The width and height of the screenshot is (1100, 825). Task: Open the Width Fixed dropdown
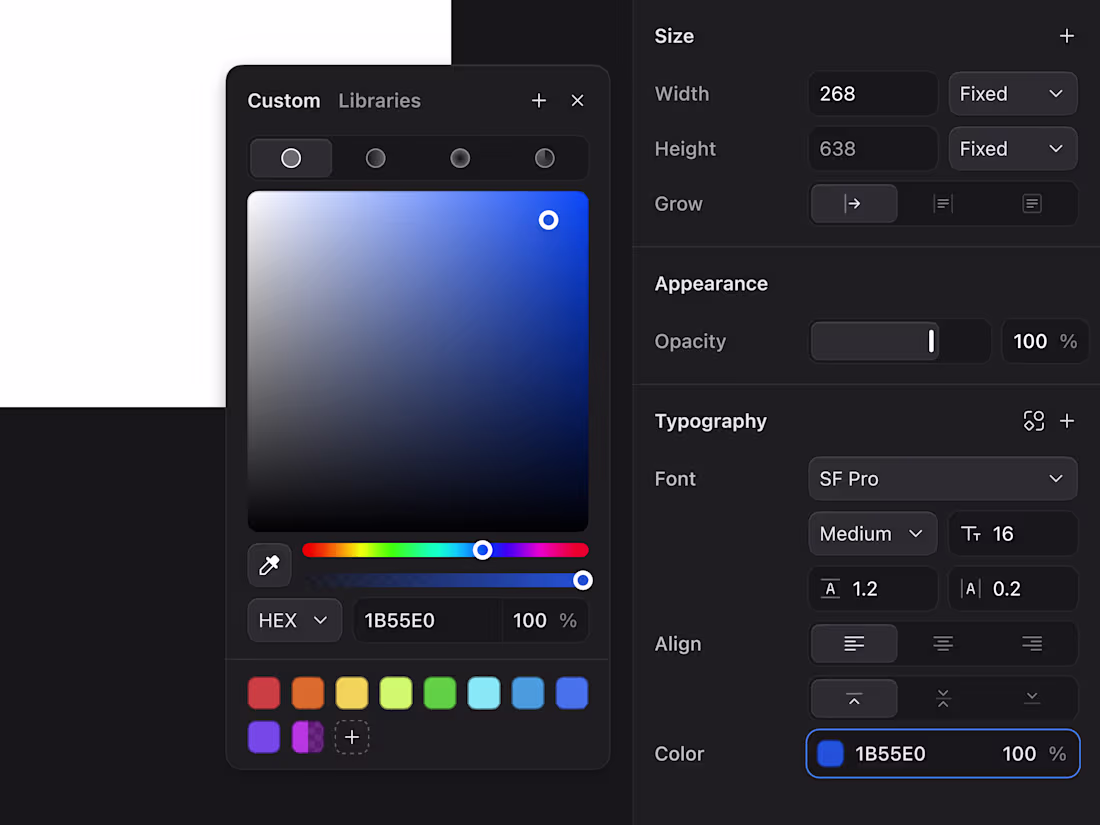click(1013, 93)
